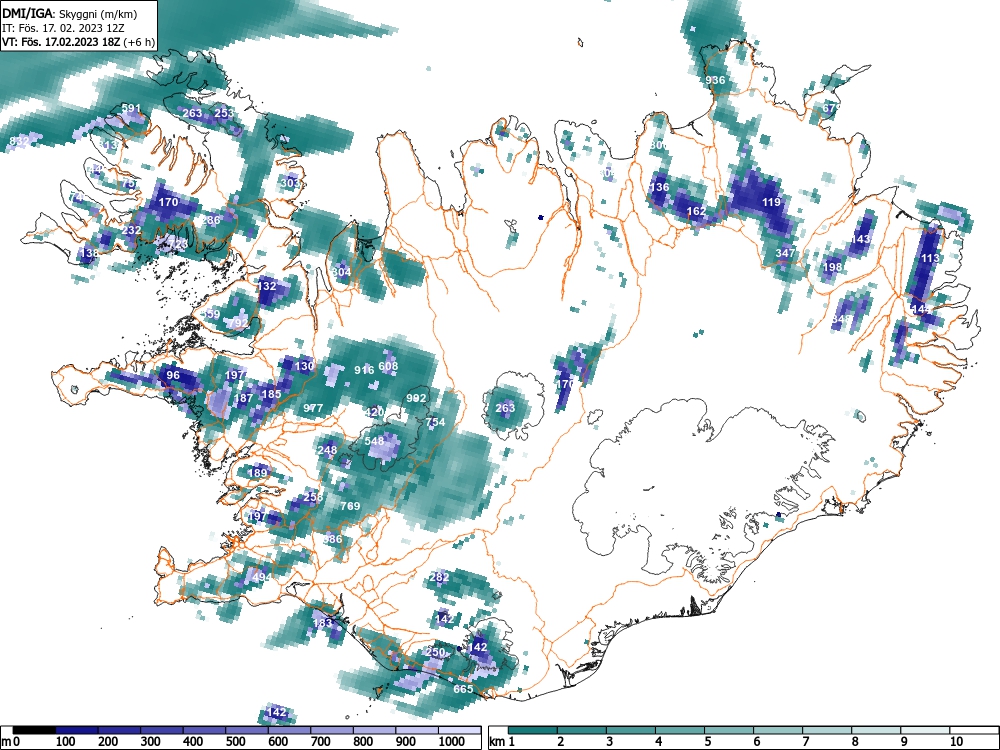Click the visibility value 303
This screenshot has height=750, width=1000.
coord(290,183)
